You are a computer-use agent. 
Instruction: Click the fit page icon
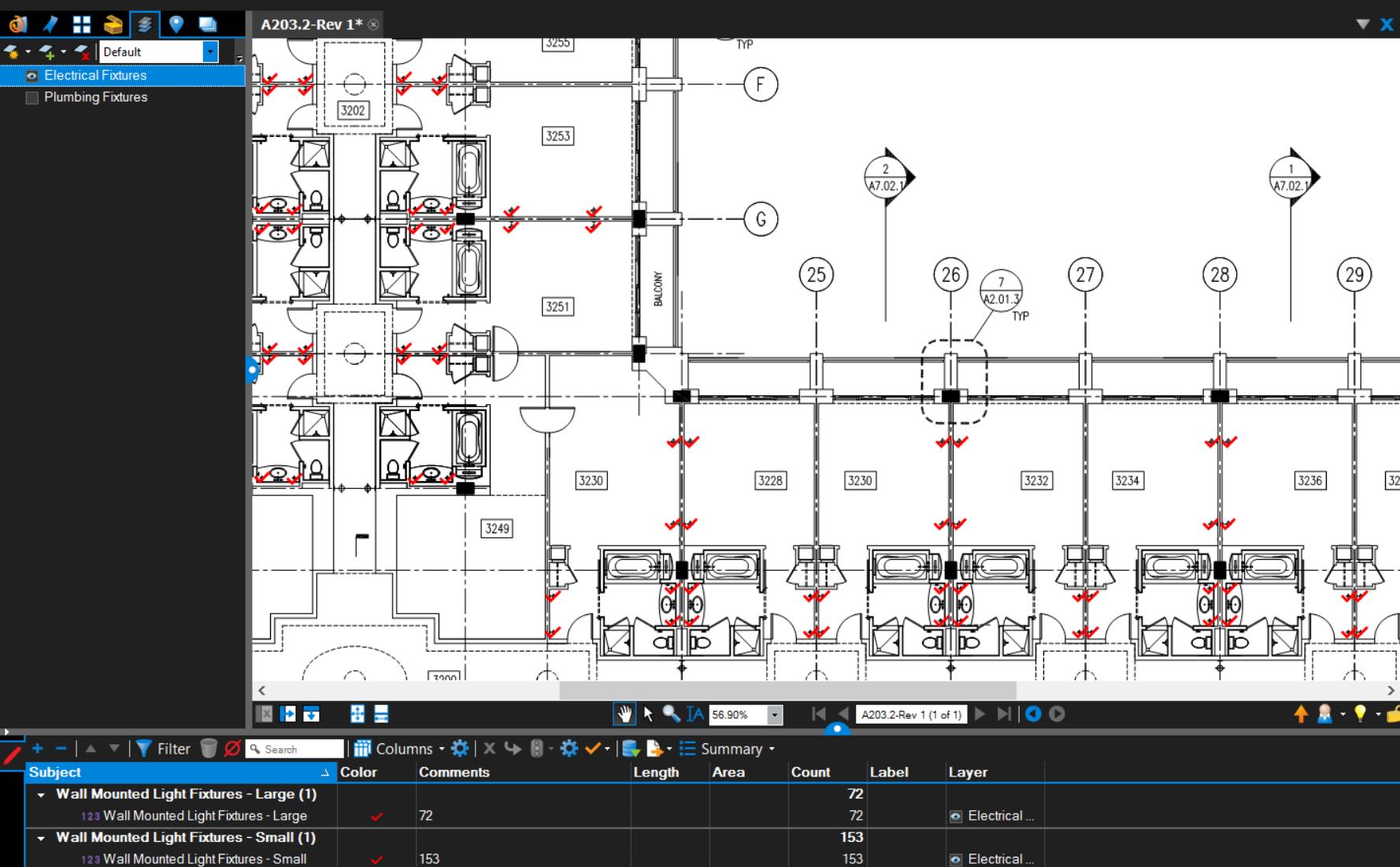click(x=357, y=714)
